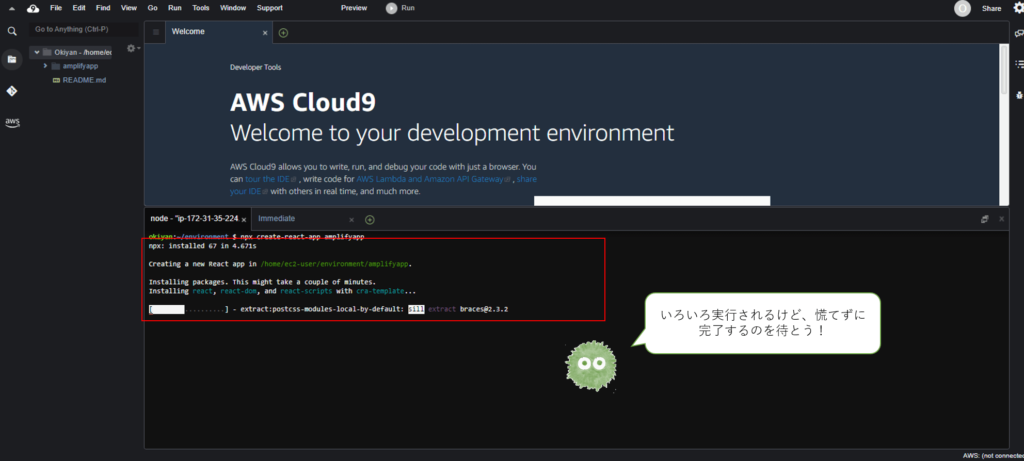Image resolution: width=1024 pixels, height=461 pixels.
Task: Open preferences gear in top-right corner
Action: point(1018,8)
